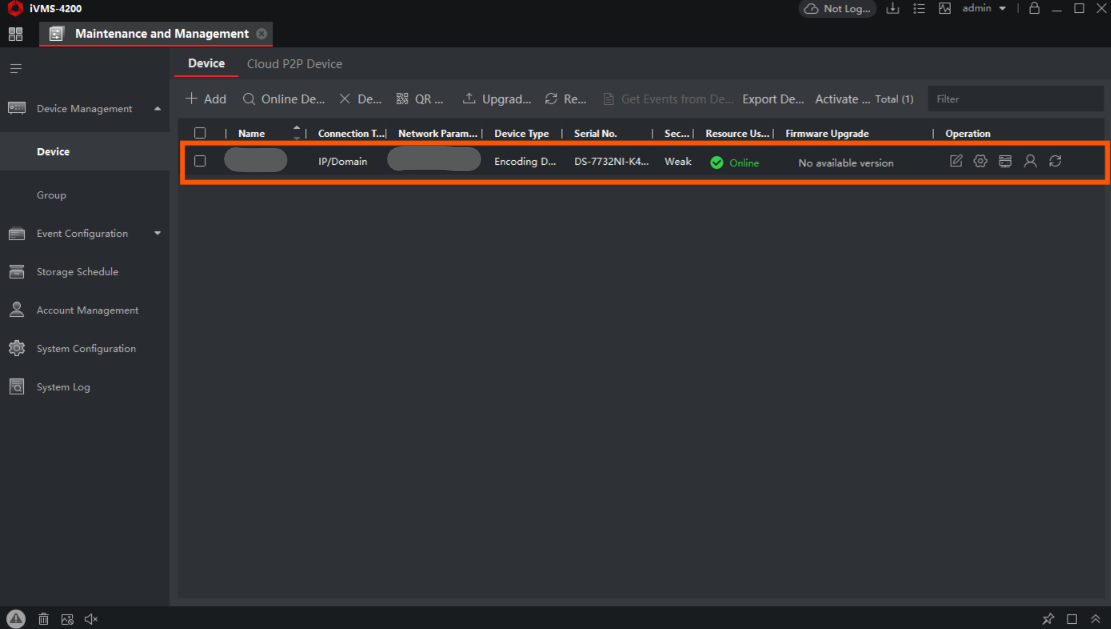Click the serial number DS-7732NI-K4 cell
This screenshot has width=1111, height=629.
(x=611, y=162)
